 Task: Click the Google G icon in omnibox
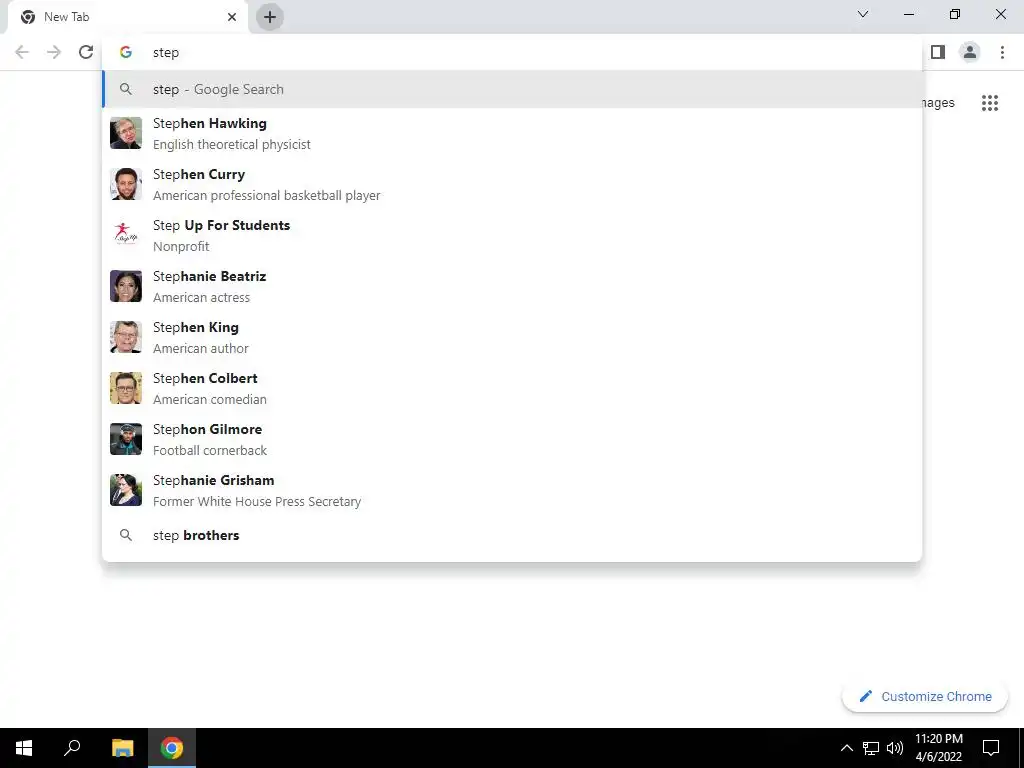126,52
